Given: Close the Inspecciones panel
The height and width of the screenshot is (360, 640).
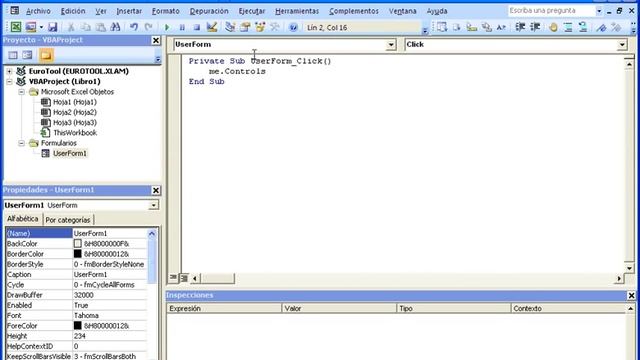Looking at the screenshot, I should [631, 295].
